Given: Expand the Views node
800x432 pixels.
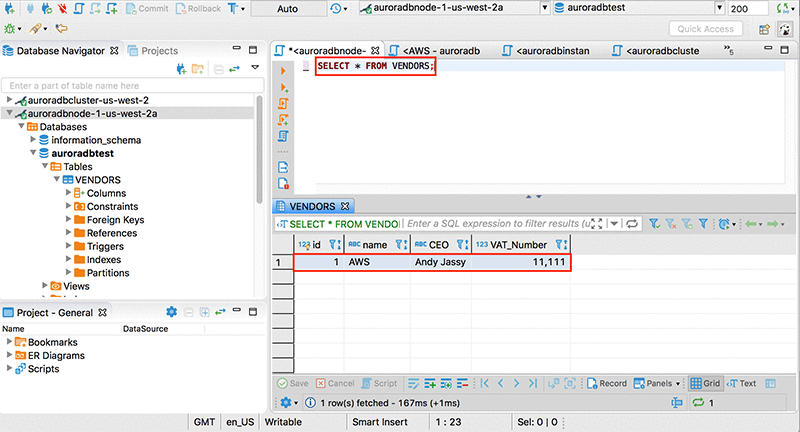Looking at the screenshot, I should pyautogui.click(x=45, y=285).
